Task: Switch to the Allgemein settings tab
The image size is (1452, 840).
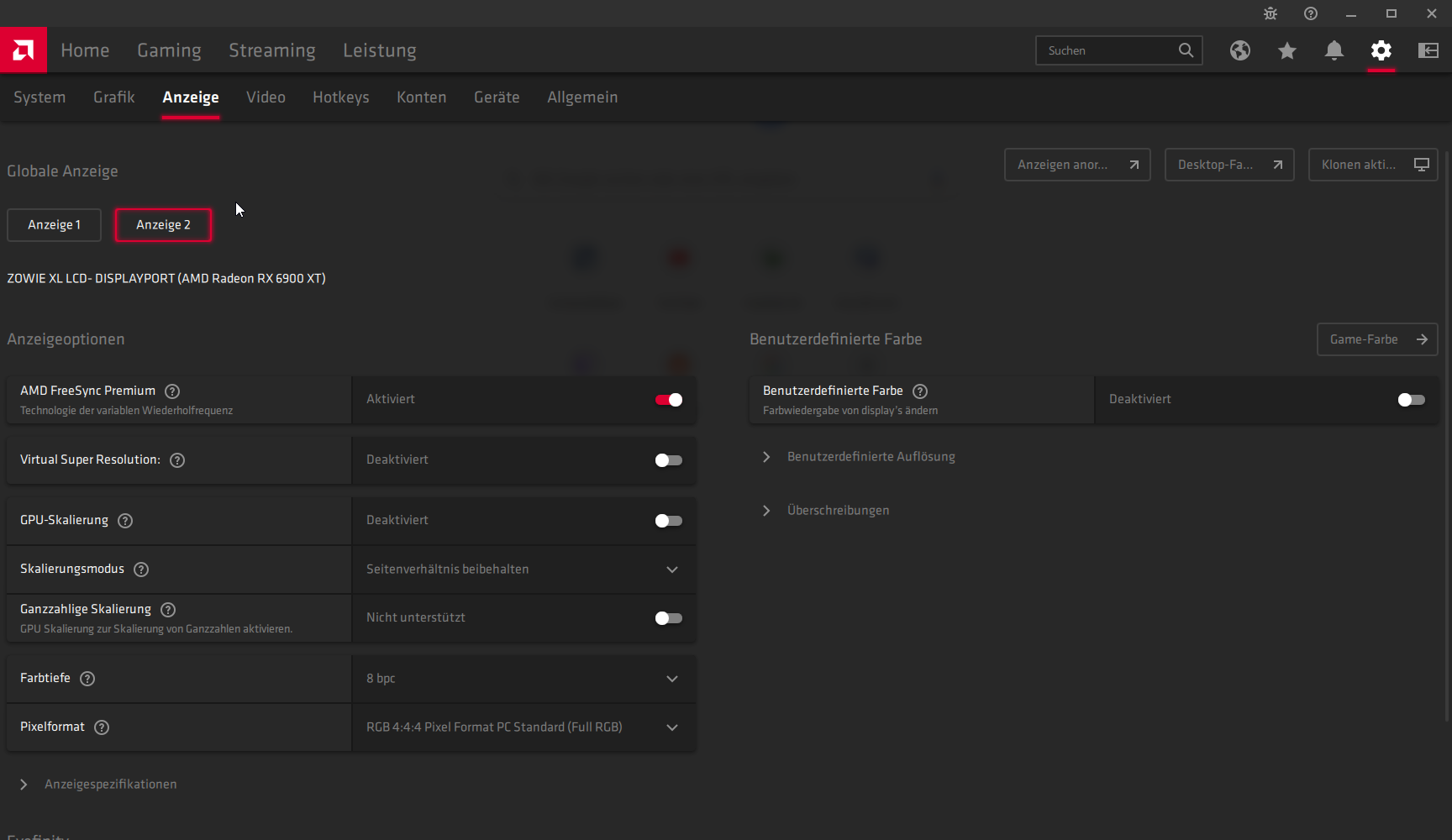Action: point(582,97)
